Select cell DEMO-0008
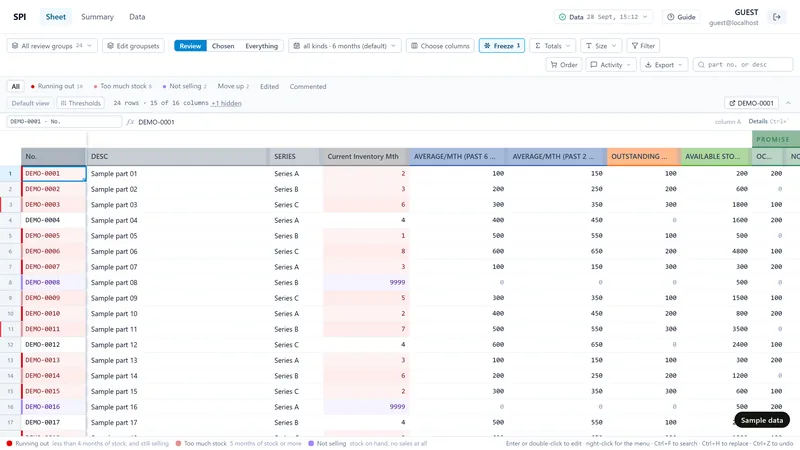The height and width of the screenshot is (450, 800). tap(54, 282)
